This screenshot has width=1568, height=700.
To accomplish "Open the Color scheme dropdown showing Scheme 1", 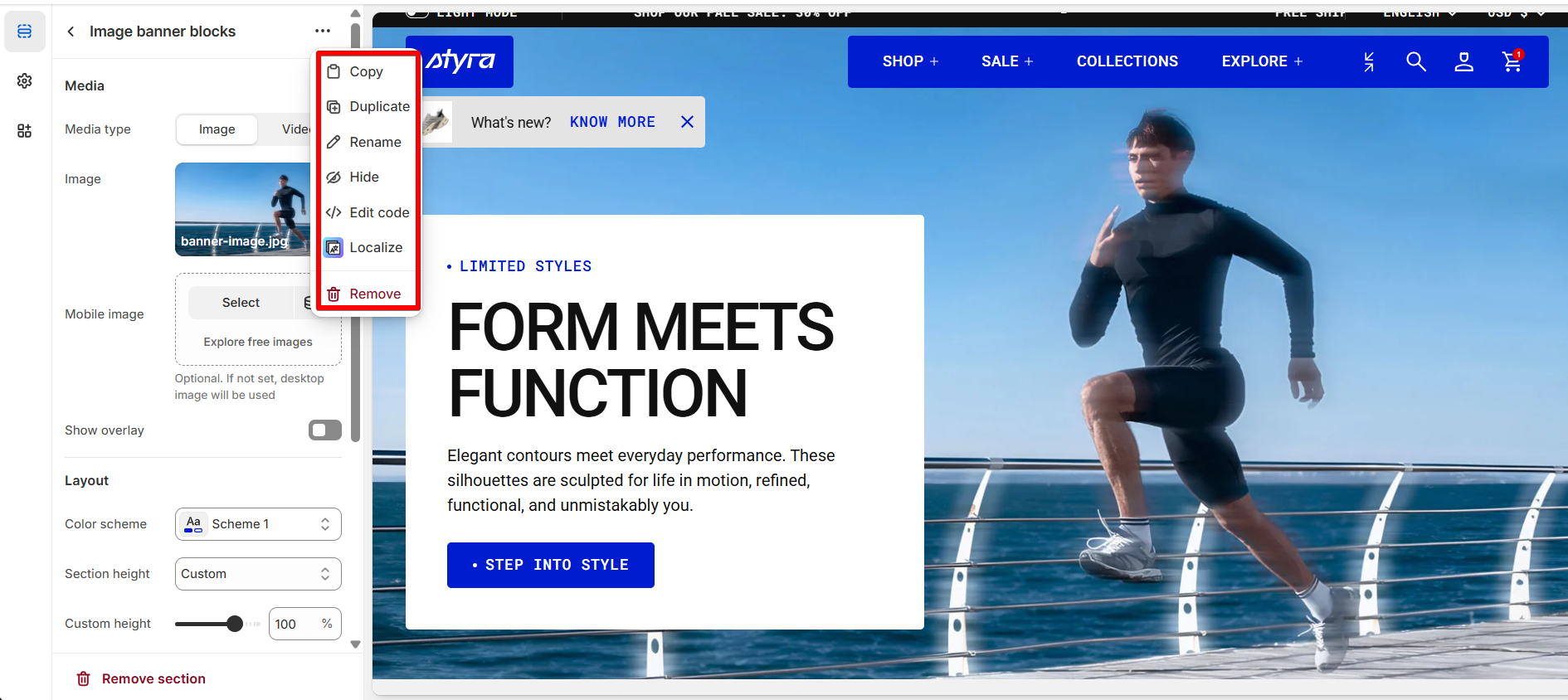I will point(258,524).
